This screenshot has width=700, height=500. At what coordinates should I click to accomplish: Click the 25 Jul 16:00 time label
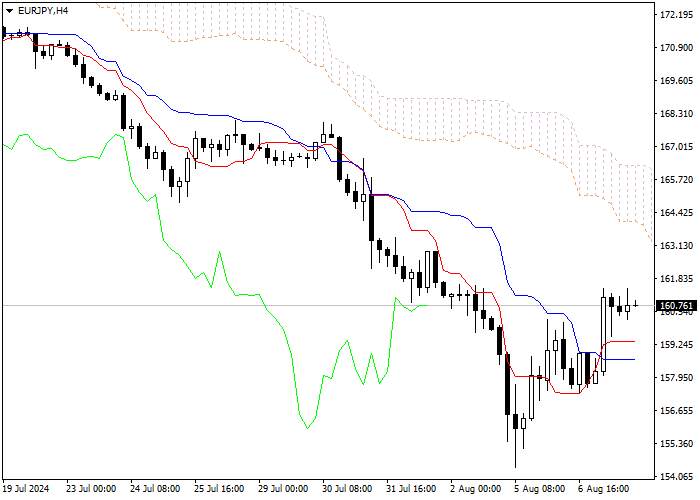(220, 489)
